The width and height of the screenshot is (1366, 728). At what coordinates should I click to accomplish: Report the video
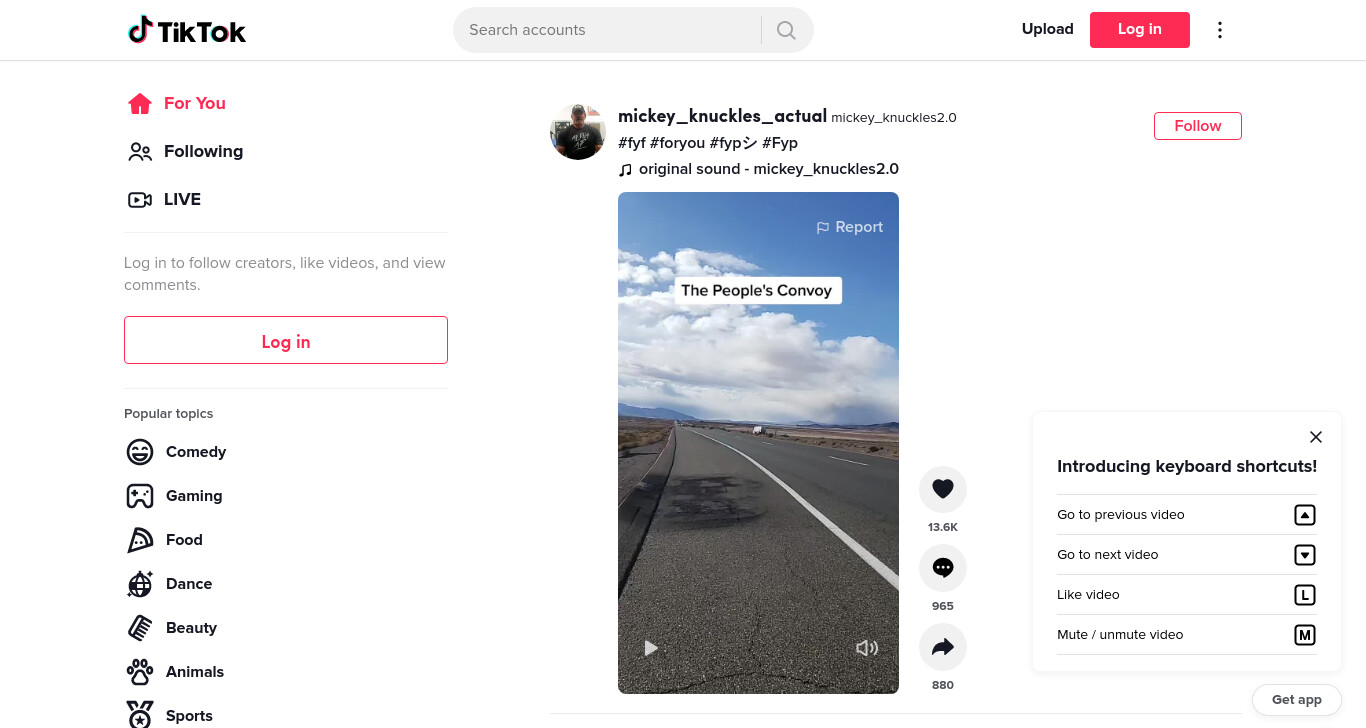pyautogui.click(x=849, y=227)
